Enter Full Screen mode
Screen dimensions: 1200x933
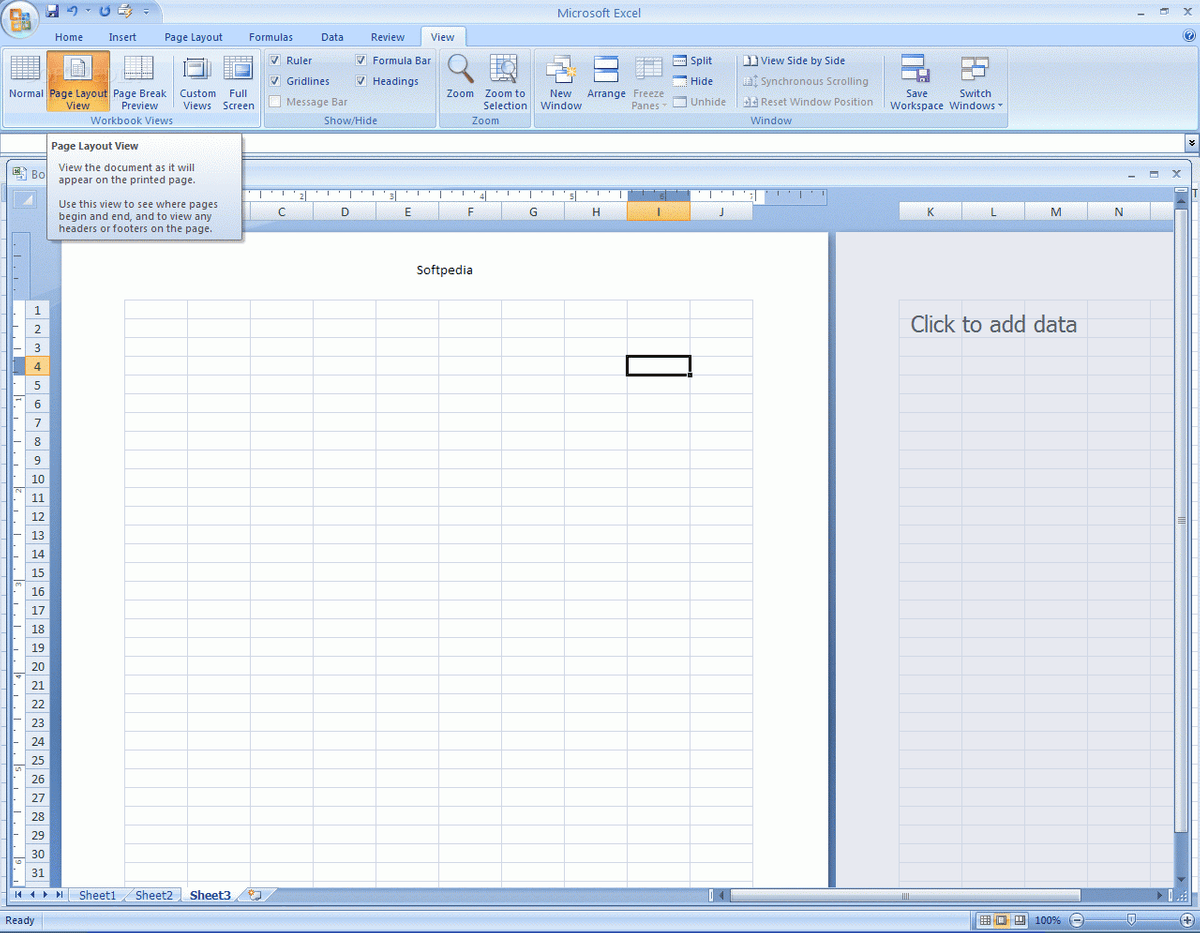(238, 80)
